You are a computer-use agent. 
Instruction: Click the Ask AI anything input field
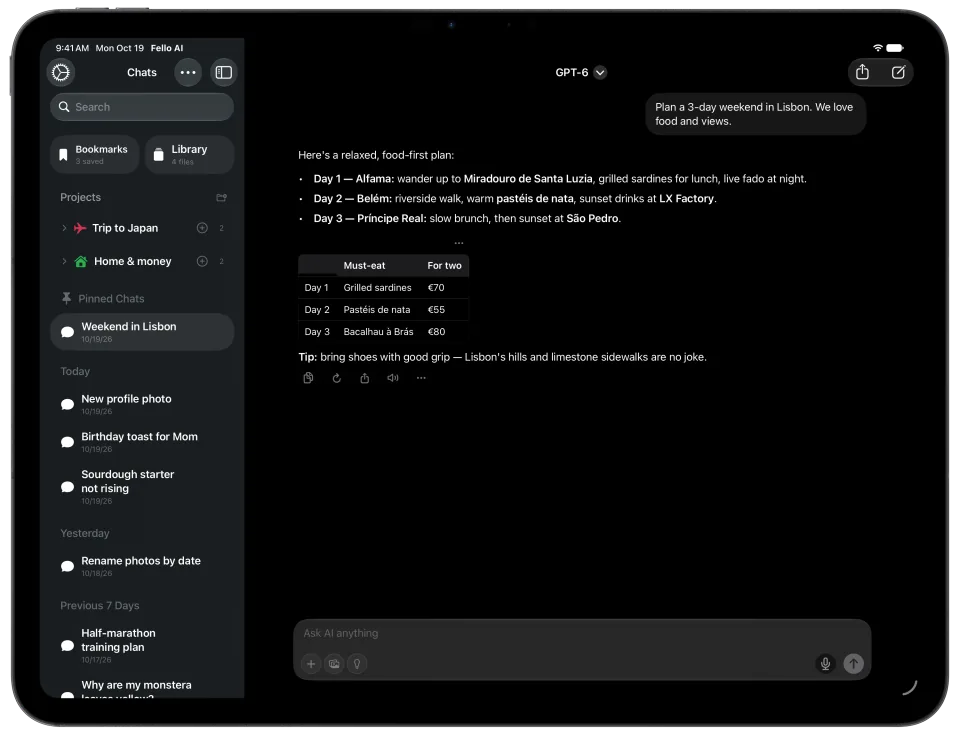tap(582, 634)
